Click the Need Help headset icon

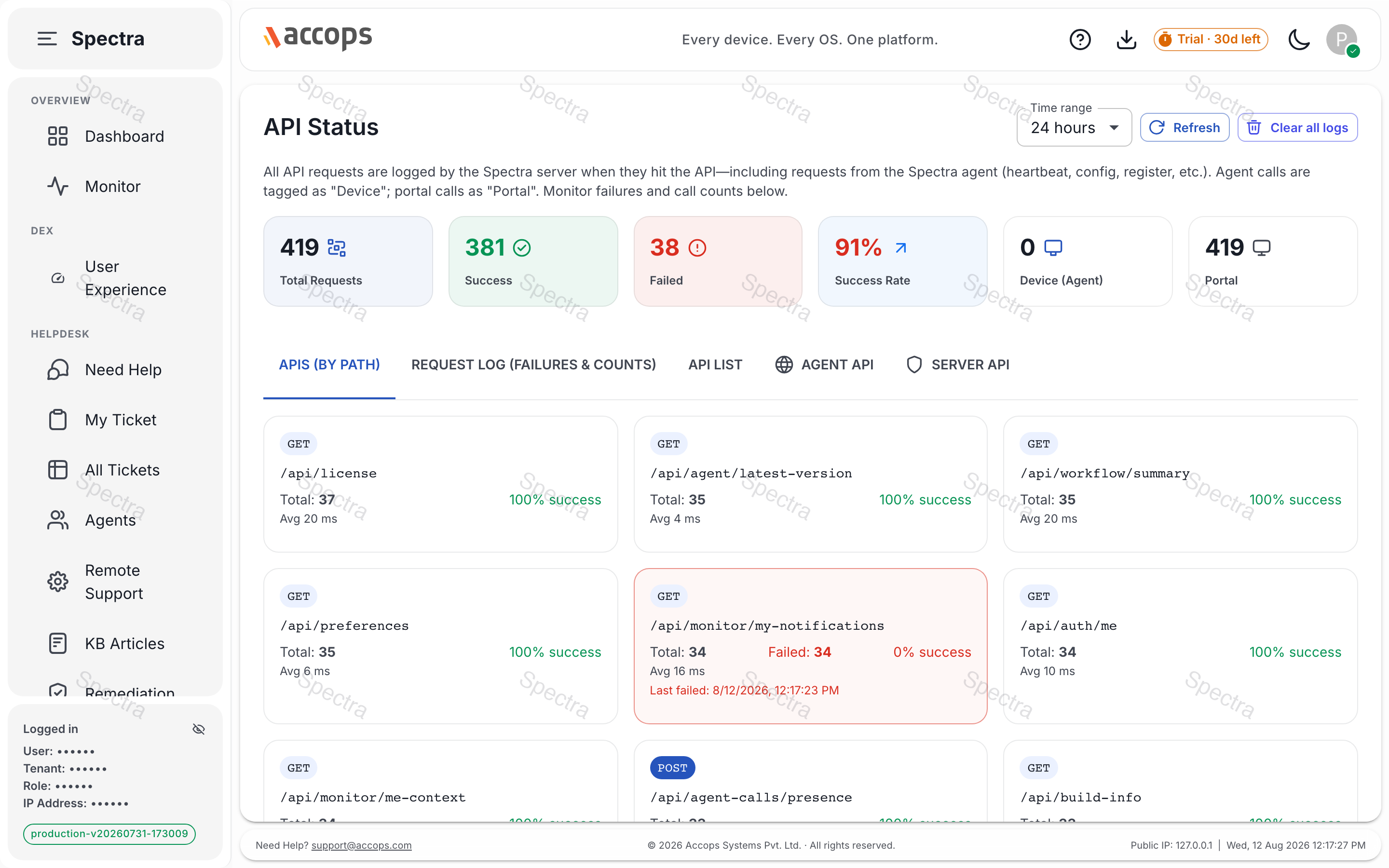tap(58, 370)
